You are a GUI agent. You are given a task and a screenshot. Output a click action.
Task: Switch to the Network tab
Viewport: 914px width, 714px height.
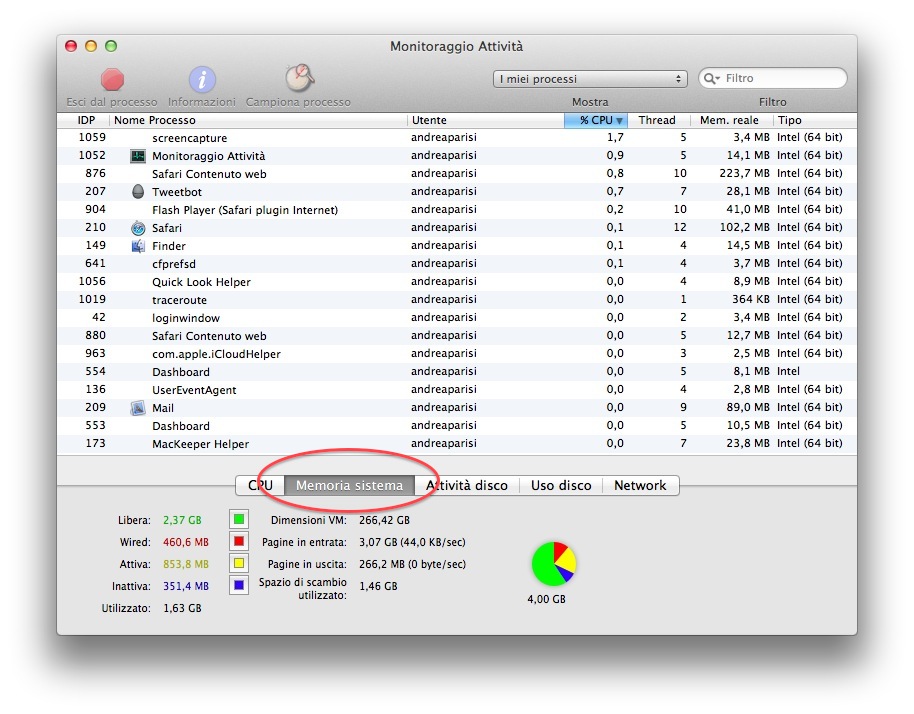pyautogui.click(x=640, y=486)
